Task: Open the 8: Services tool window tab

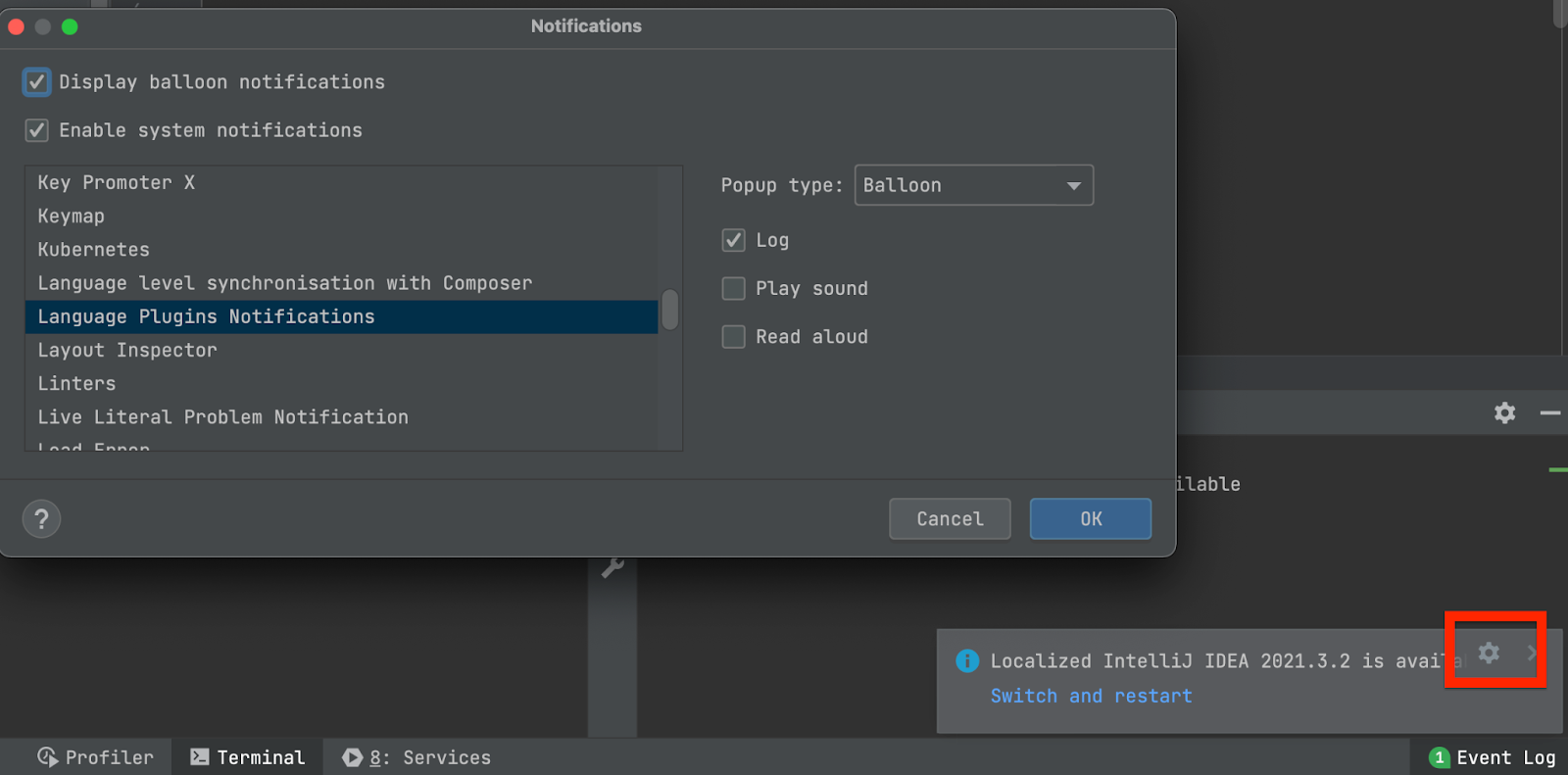Action: pos(416,757)
